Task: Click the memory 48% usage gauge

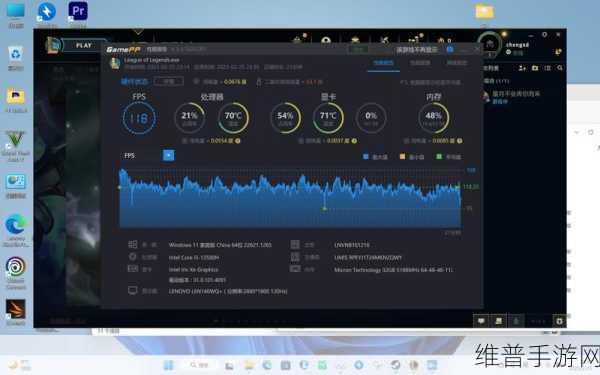Action: pyautogui.click(x=433, y=117)
